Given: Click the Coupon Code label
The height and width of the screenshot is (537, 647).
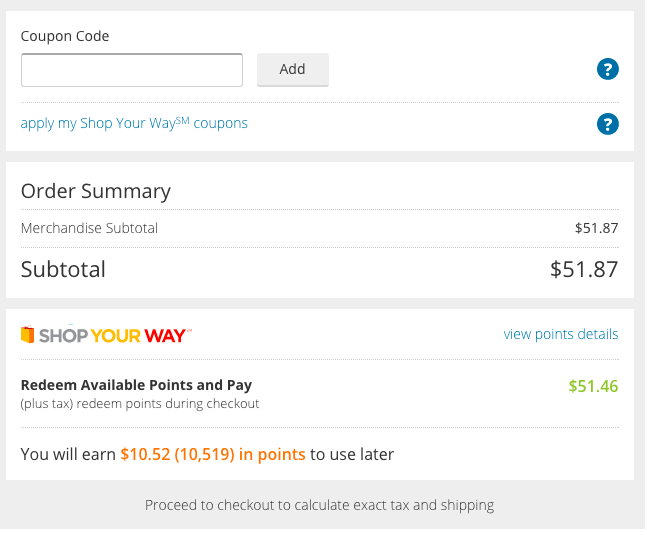Looking at the screenshot, I should tap(65, 36).
